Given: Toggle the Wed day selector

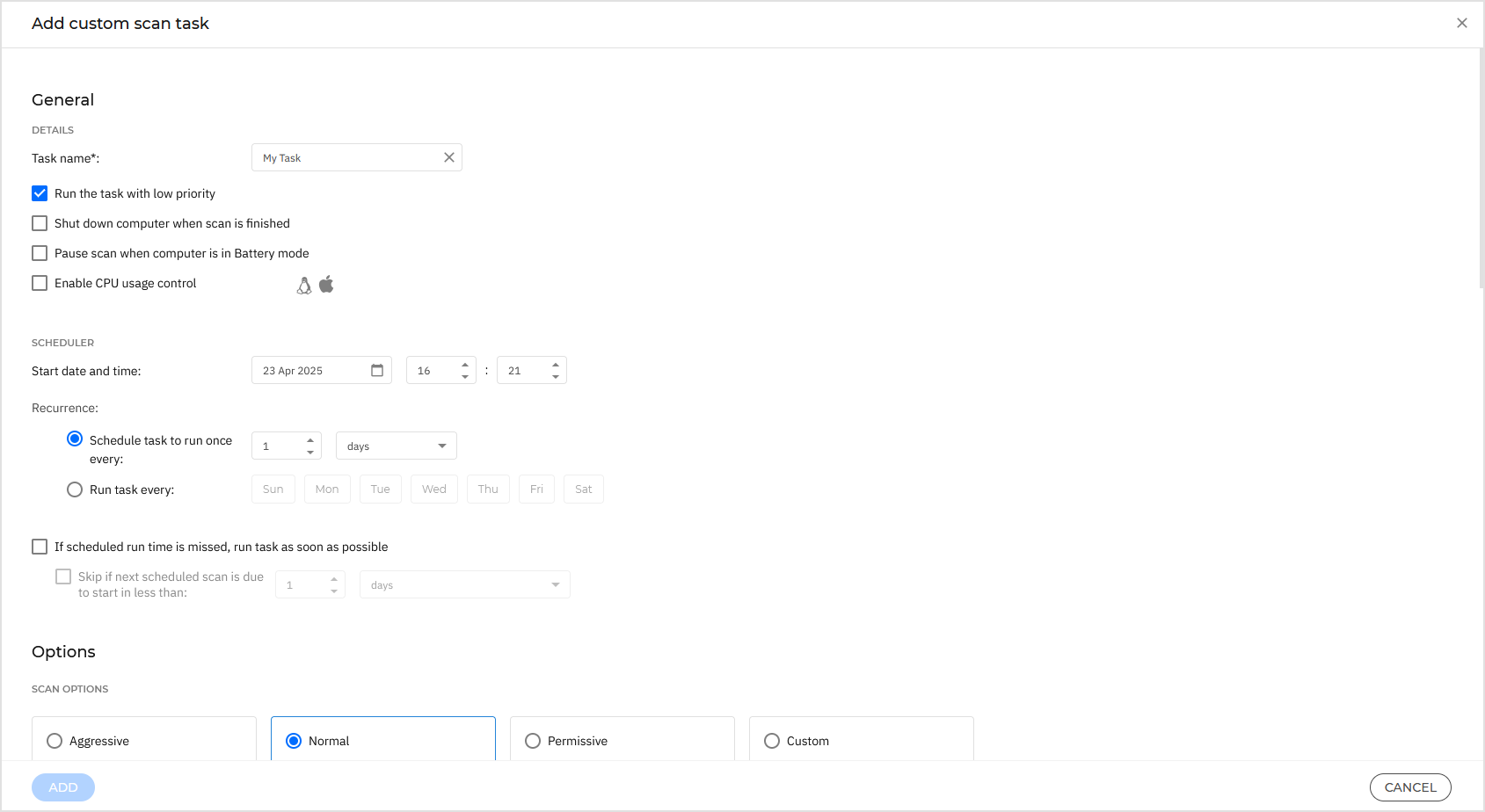Looking at the screenshot, I should pyautogui.click(x=433, y=489).
